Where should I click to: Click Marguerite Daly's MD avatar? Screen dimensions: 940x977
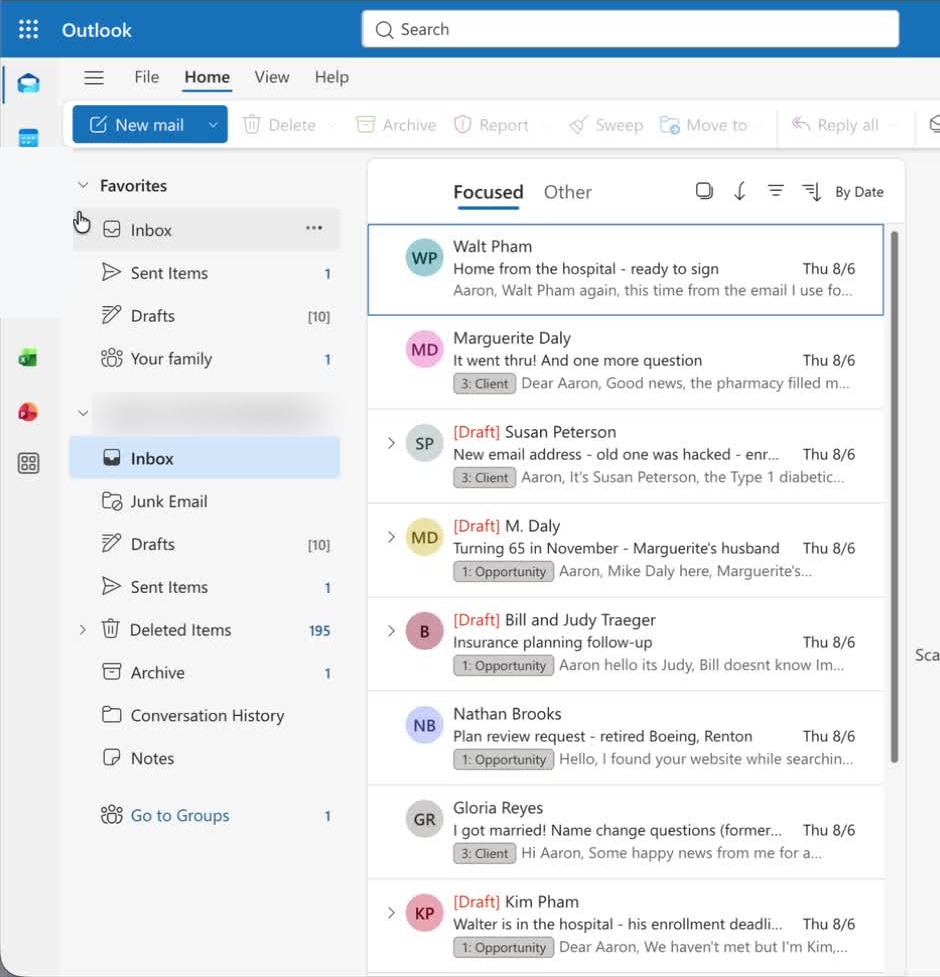(424, 350)
